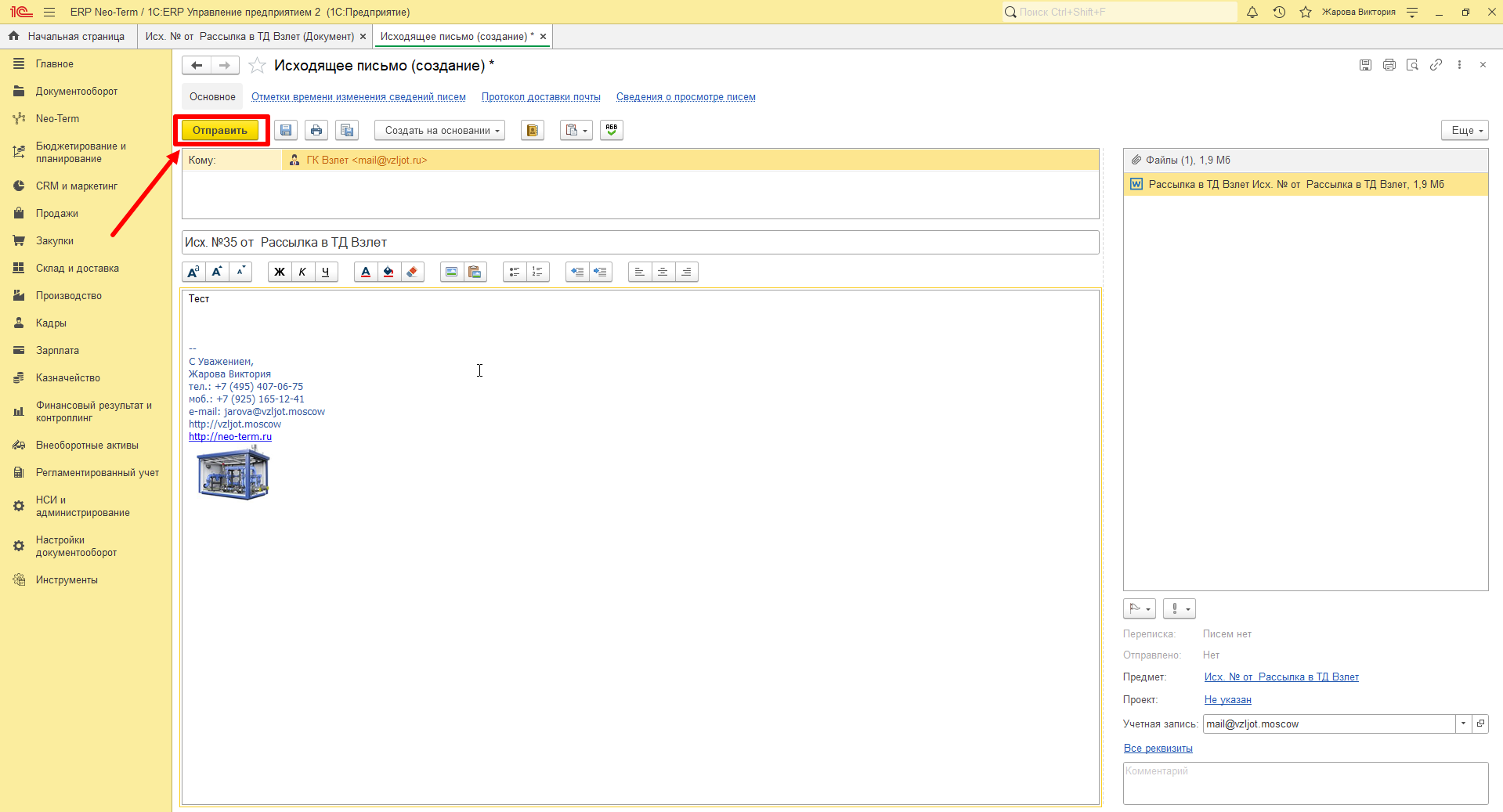Align text to the right
This screenshot has height=812, width=1503.
(x=686, y=272)
